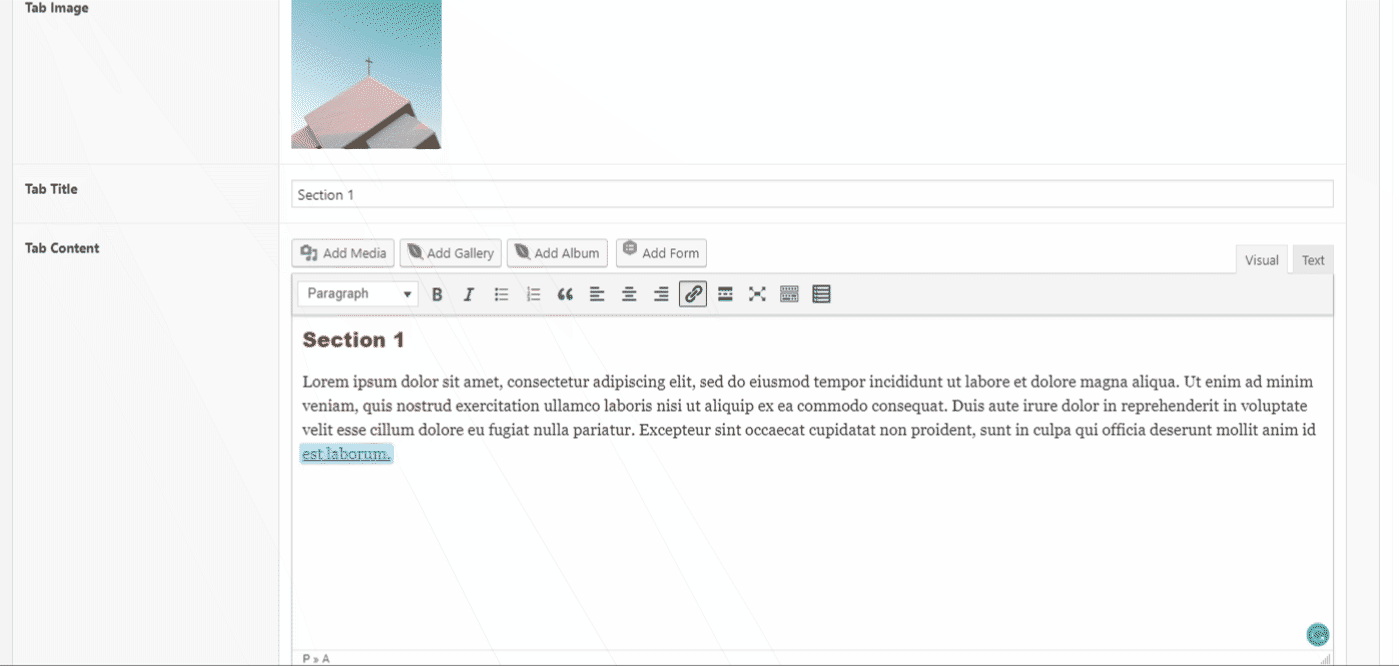1399x666 pixels.
Task: Switch to the Visual editor tab
Action: coord(1261,260)
